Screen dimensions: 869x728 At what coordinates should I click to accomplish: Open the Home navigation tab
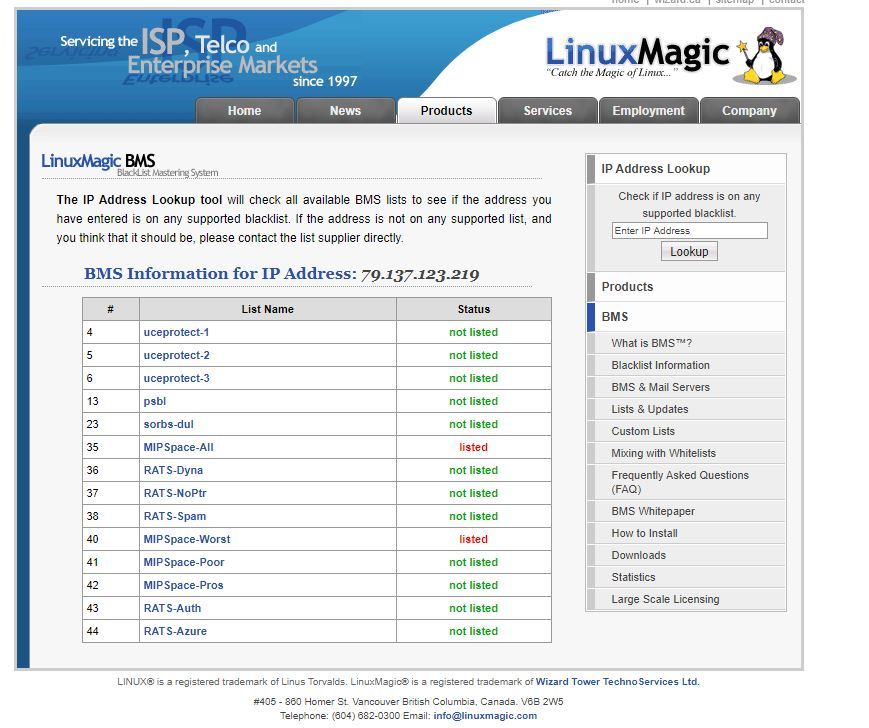(244, 111)
